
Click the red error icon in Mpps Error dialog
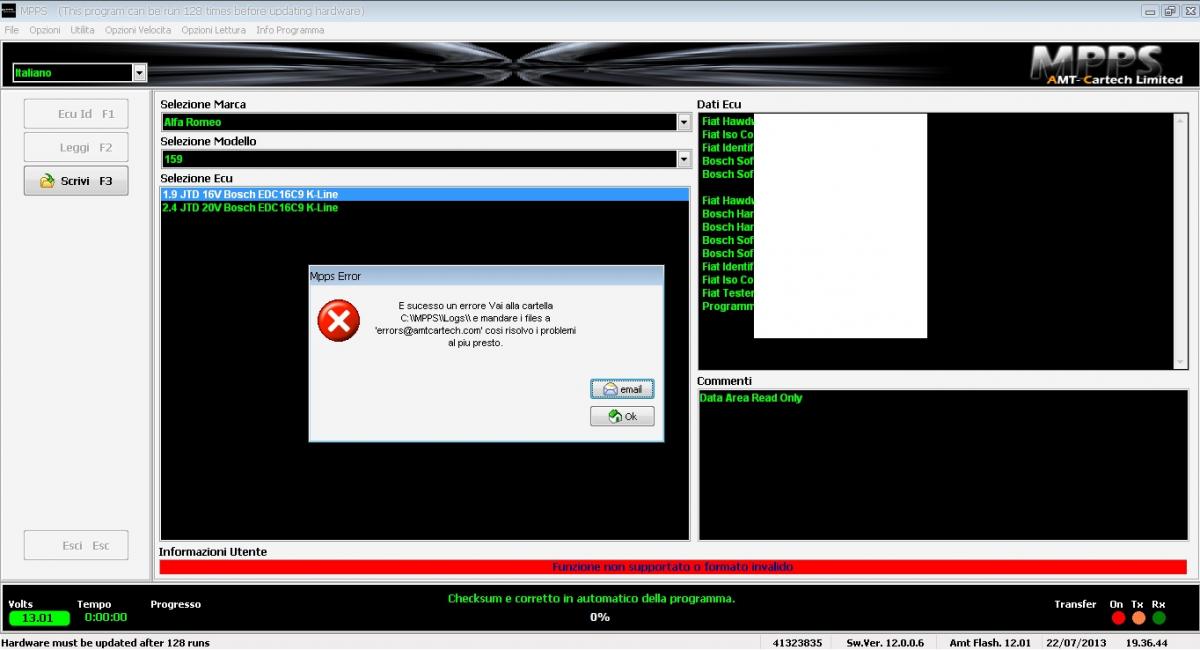coord(338,321)
